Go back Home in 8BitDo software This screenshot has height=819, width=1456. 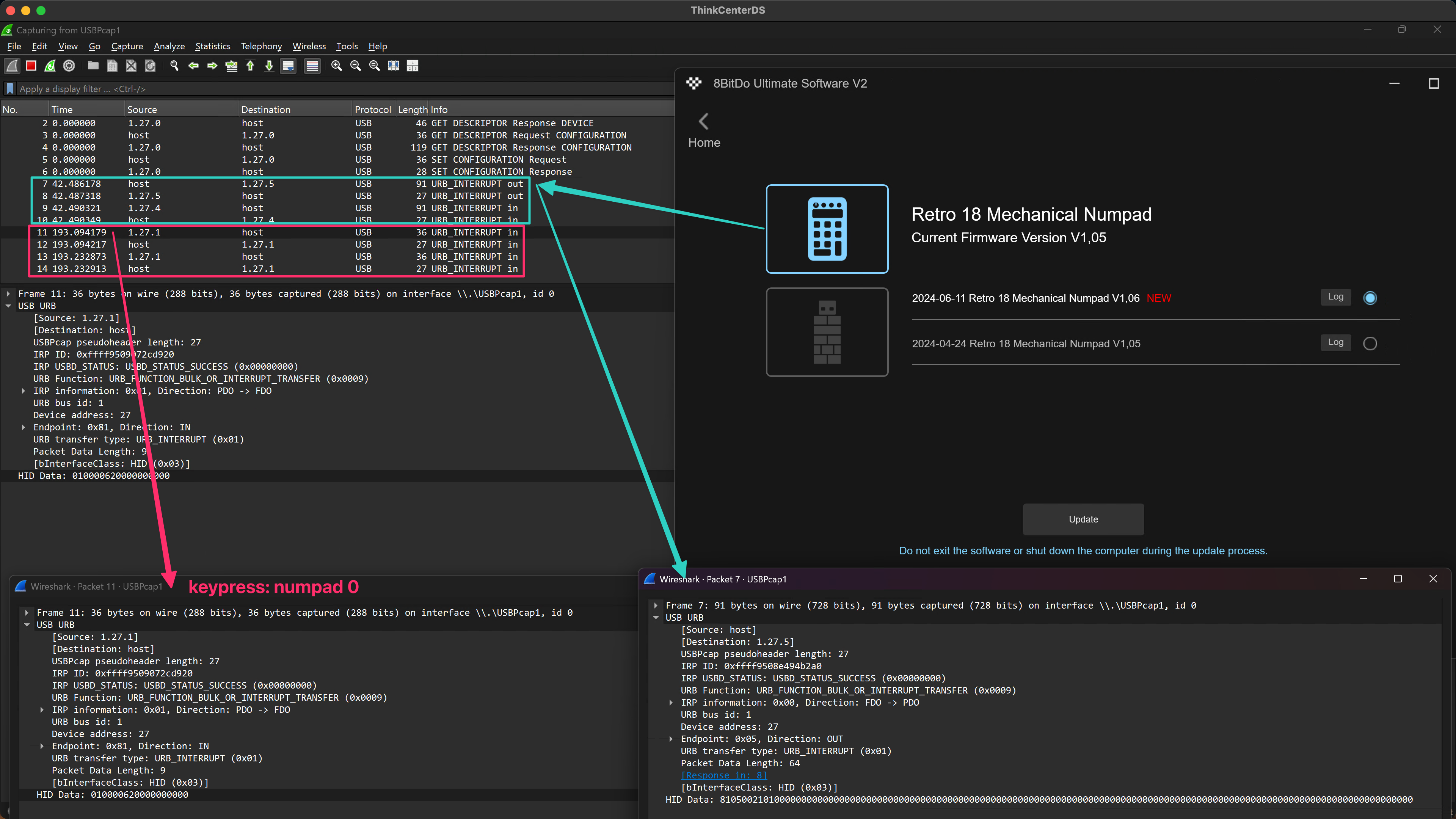(704, 131)
